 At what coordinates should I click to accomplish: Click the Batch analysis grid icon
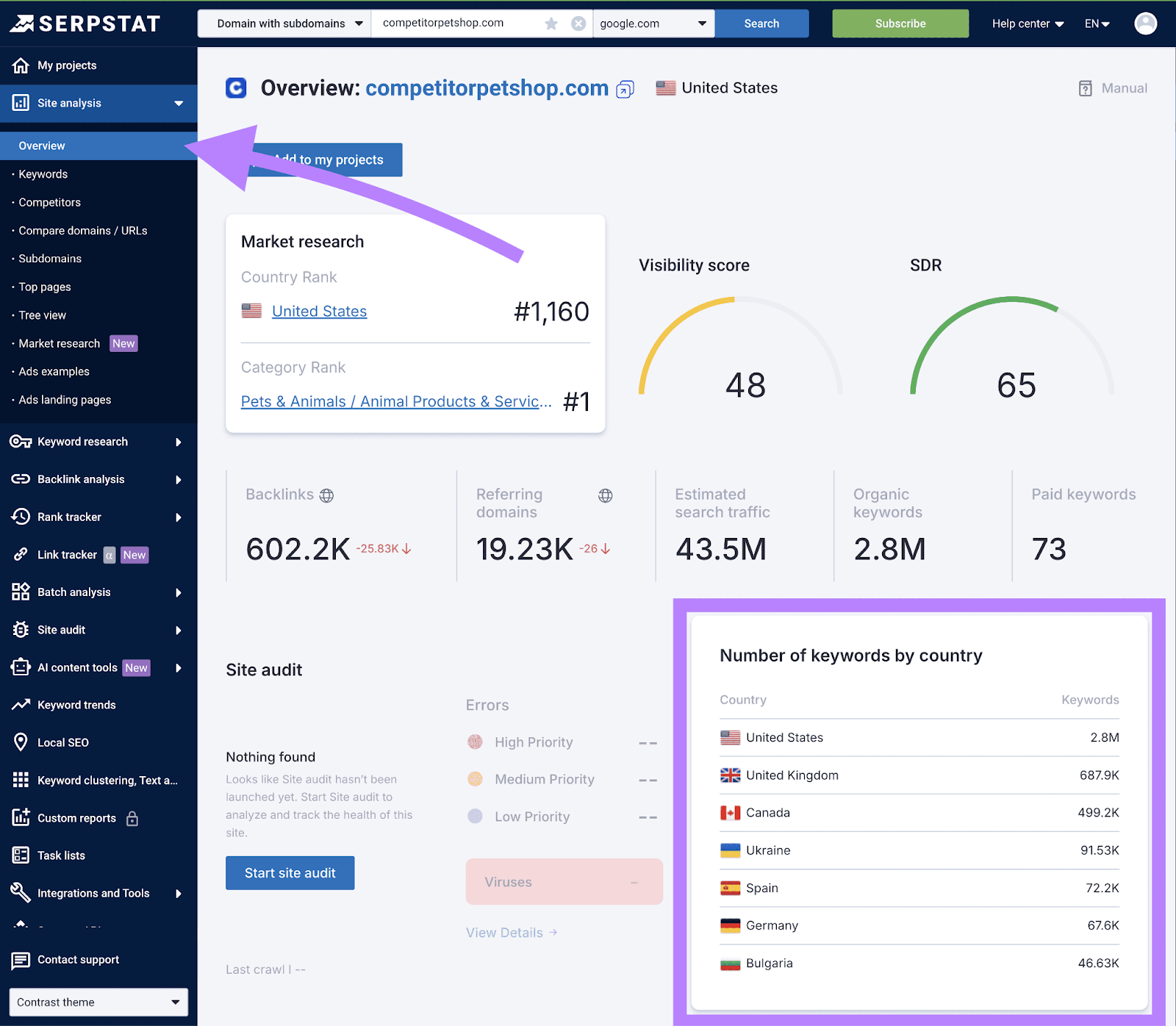click(x=21, y=592)
